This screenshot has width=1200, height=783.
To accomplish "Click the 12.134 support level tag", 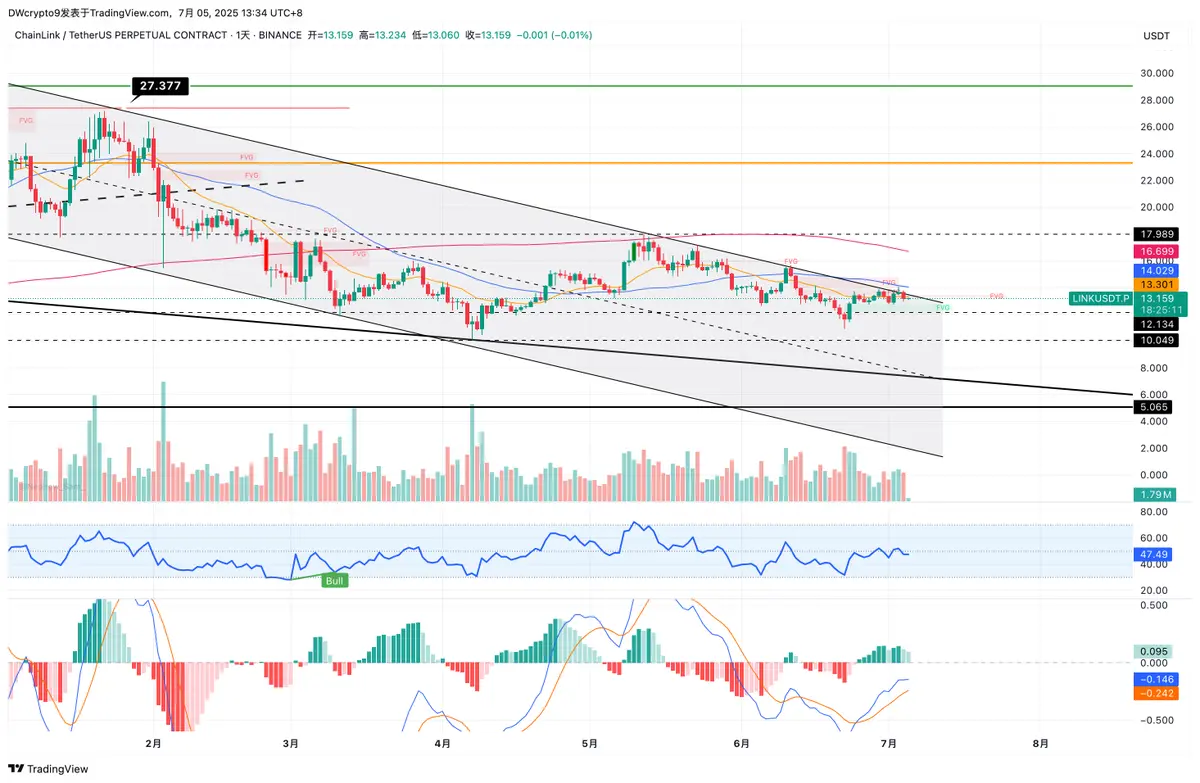I will tap(1158, 325).
